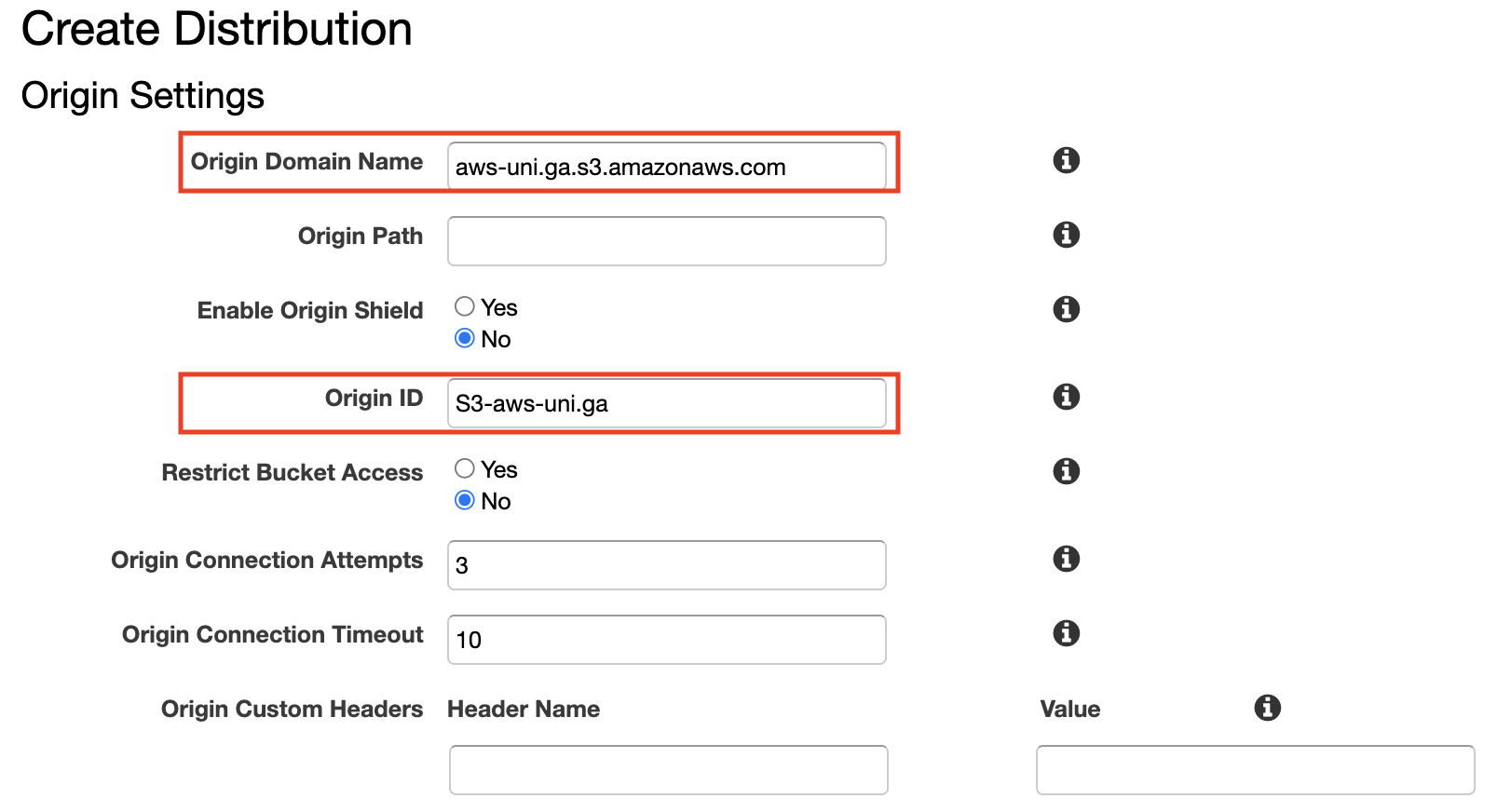Click info icon for Origin Connection Attempts
The image size is (1511, 812).
[x=1066, y=559]
